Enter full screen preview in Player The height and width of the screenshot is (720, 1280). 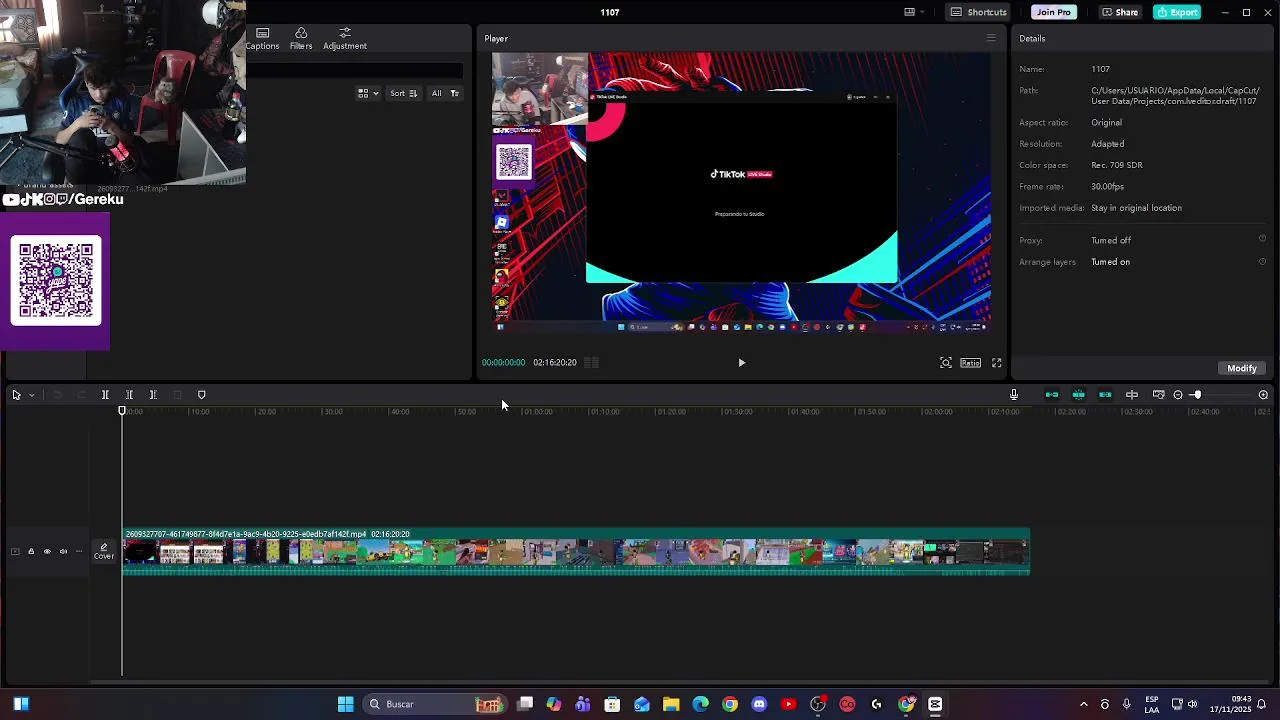tap(996, 363)
